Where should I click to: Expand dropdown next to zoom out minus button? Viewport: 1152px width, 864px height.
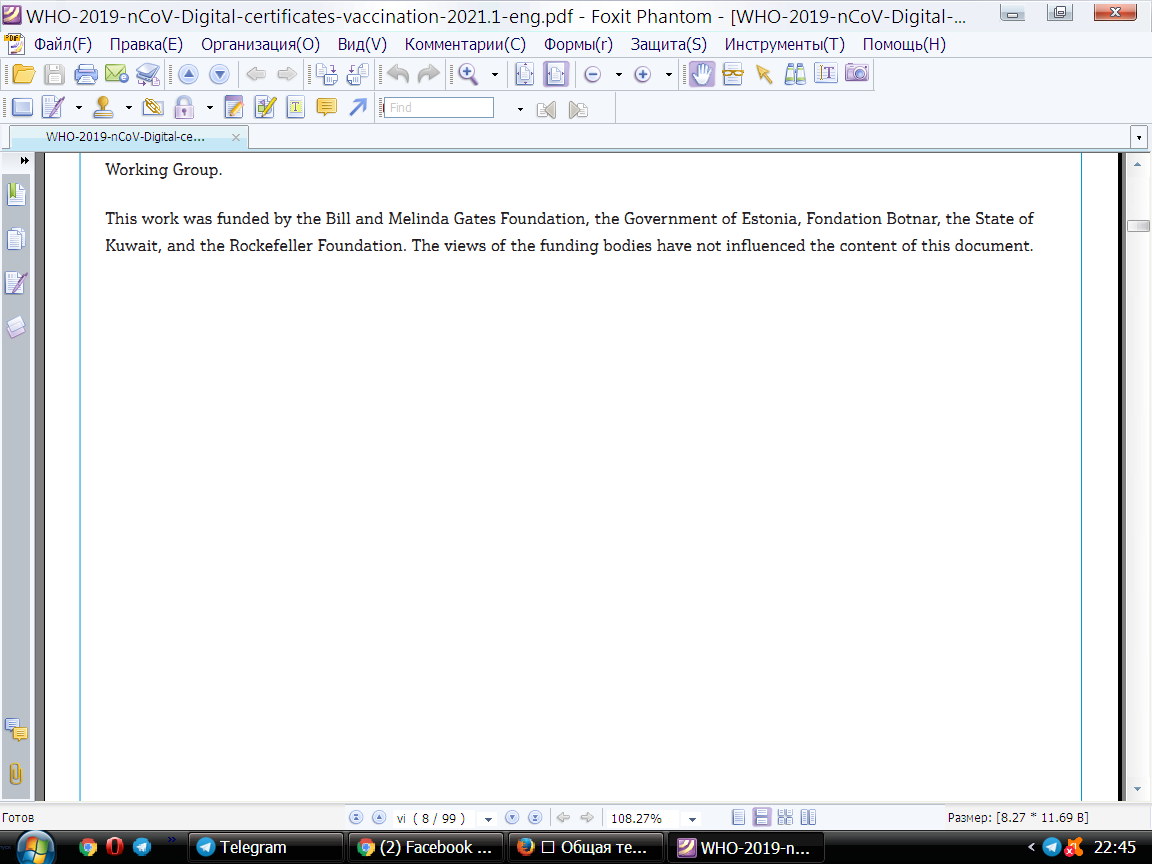pos(619,74)
